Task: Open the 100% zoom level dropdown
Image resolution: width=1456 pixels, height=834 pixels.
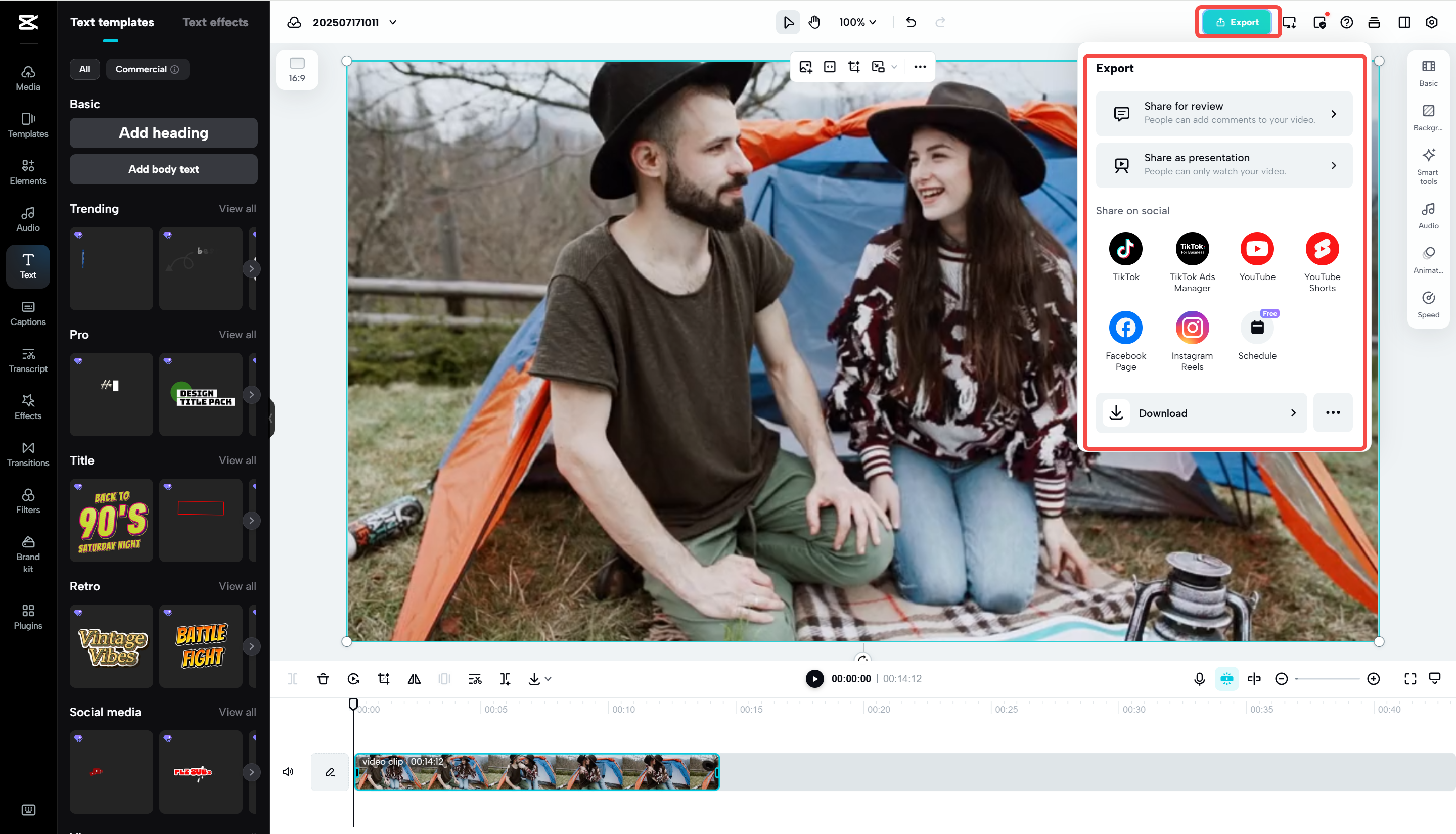Action: [x=857, y=22]
